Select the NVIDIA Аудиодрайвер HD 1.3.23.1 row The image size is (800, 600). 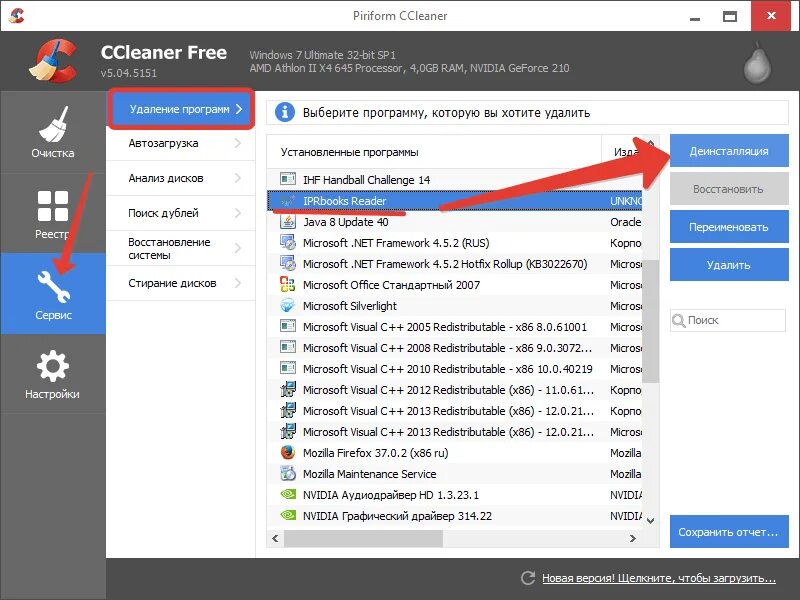pos(454,494)
